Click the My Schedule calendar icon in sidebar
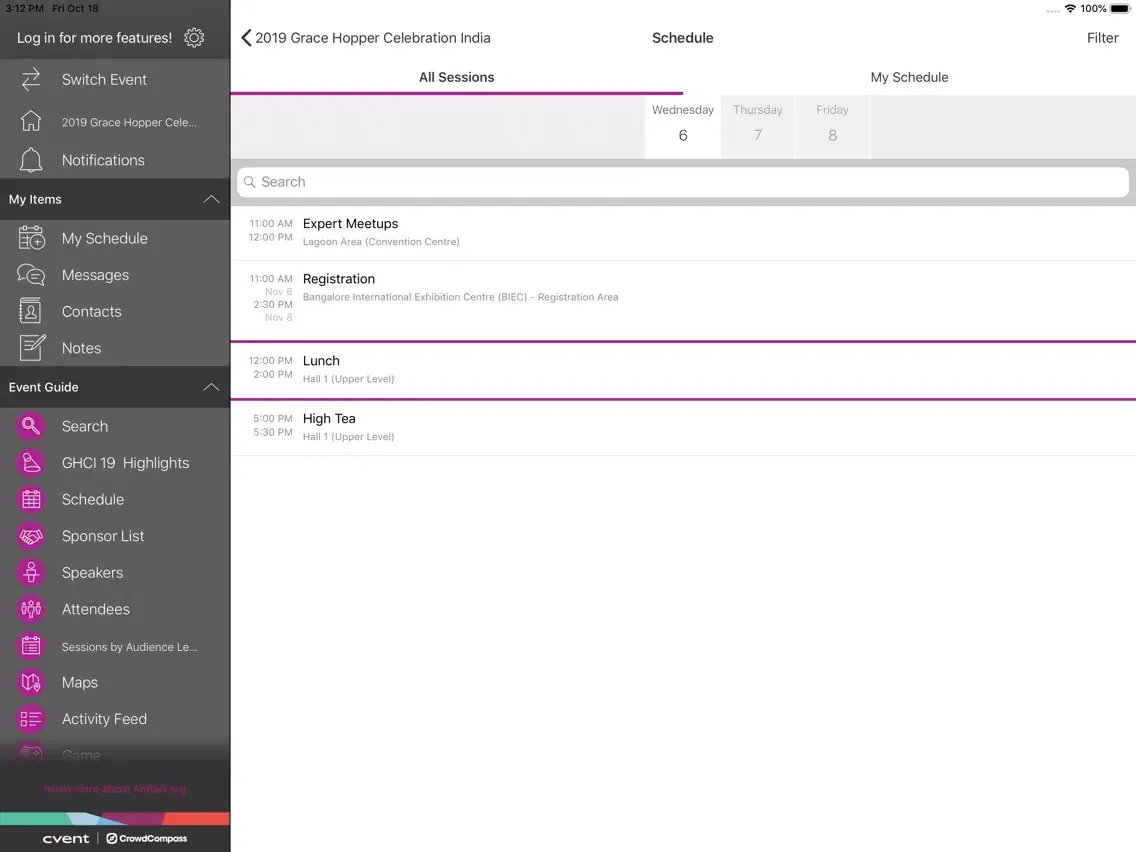The image size is (1136, 852). (31, 238)
